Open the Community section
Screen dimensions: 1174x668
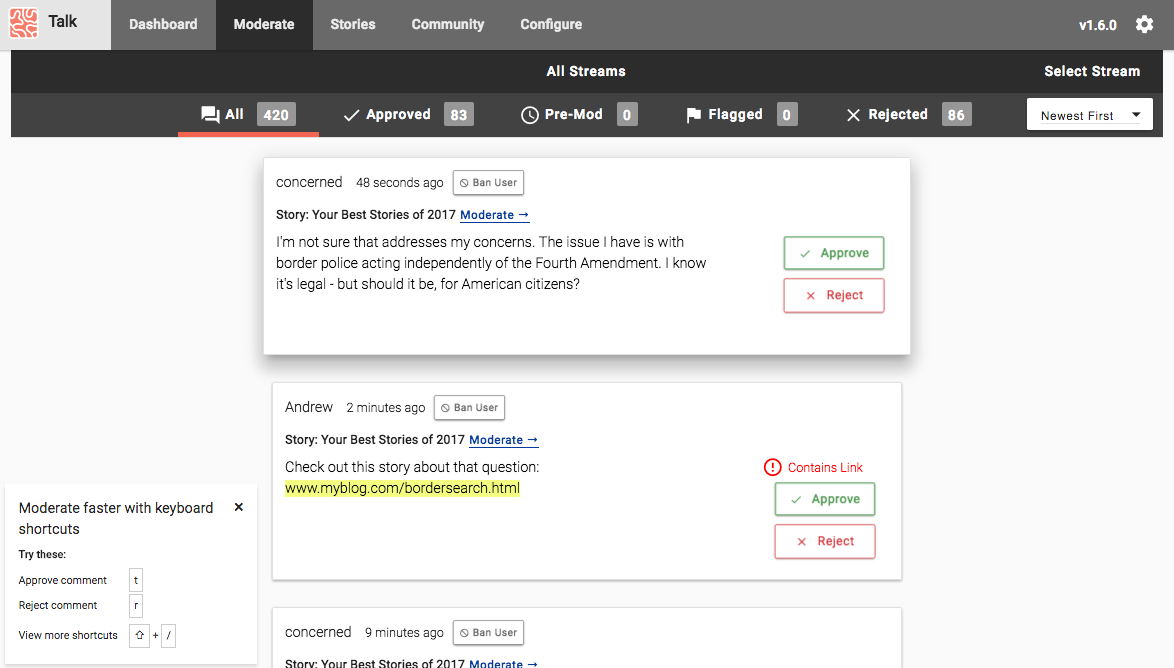point(448,24)
